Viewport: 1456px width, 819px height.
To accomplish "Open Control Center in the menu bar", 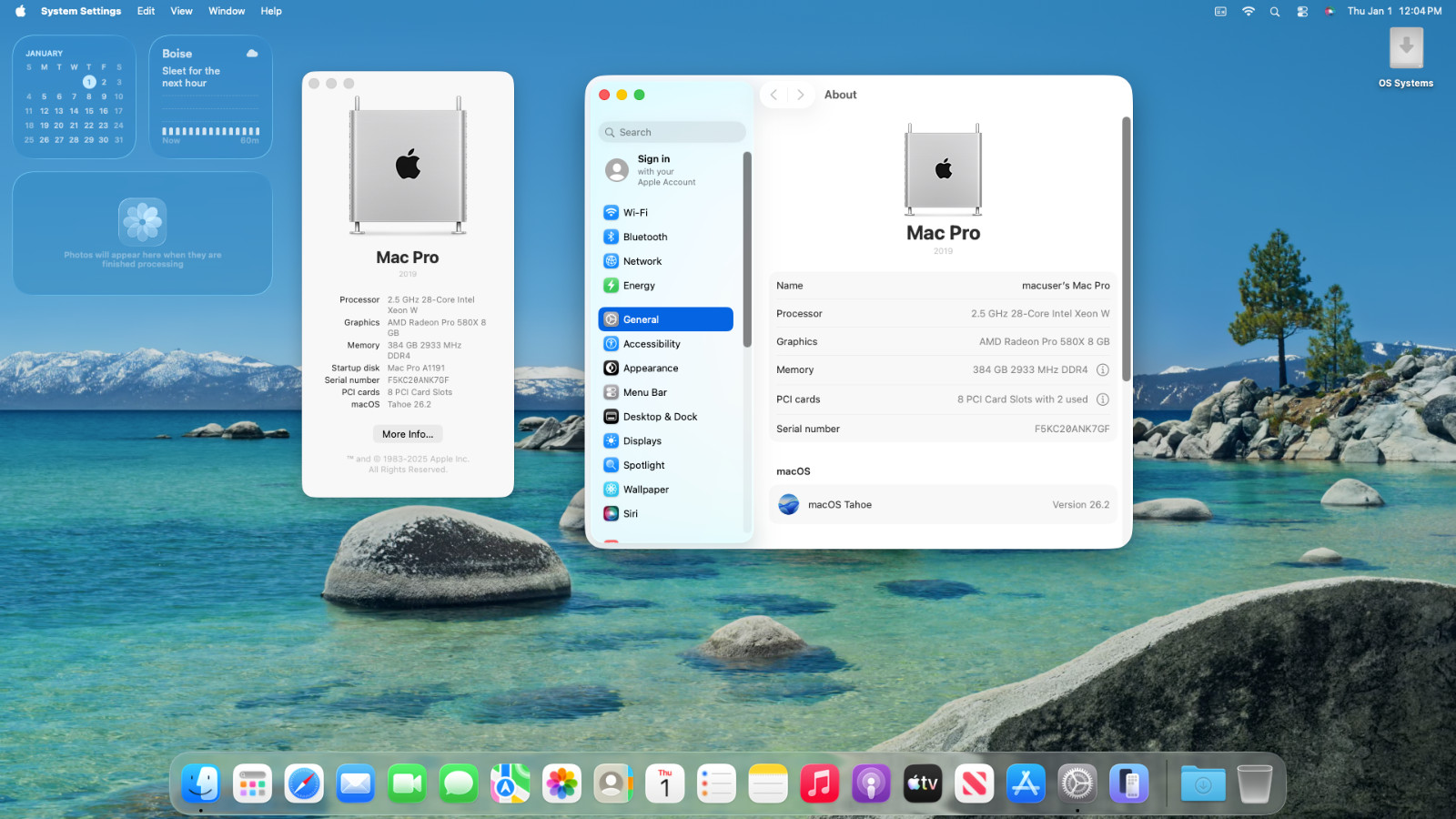I will tap(1302, 12).
